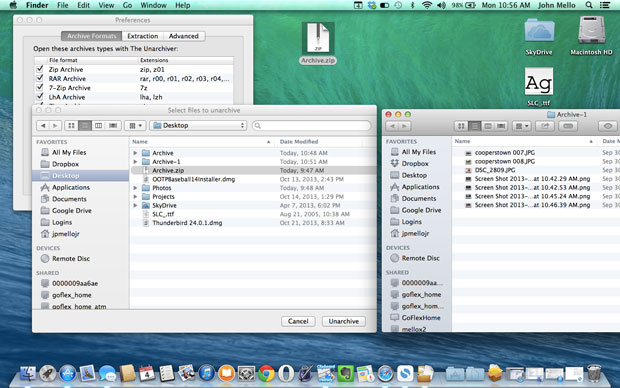Select the Macintosh HD drive icon
This screenshot has height=388, width=620.
pos(591,36)
